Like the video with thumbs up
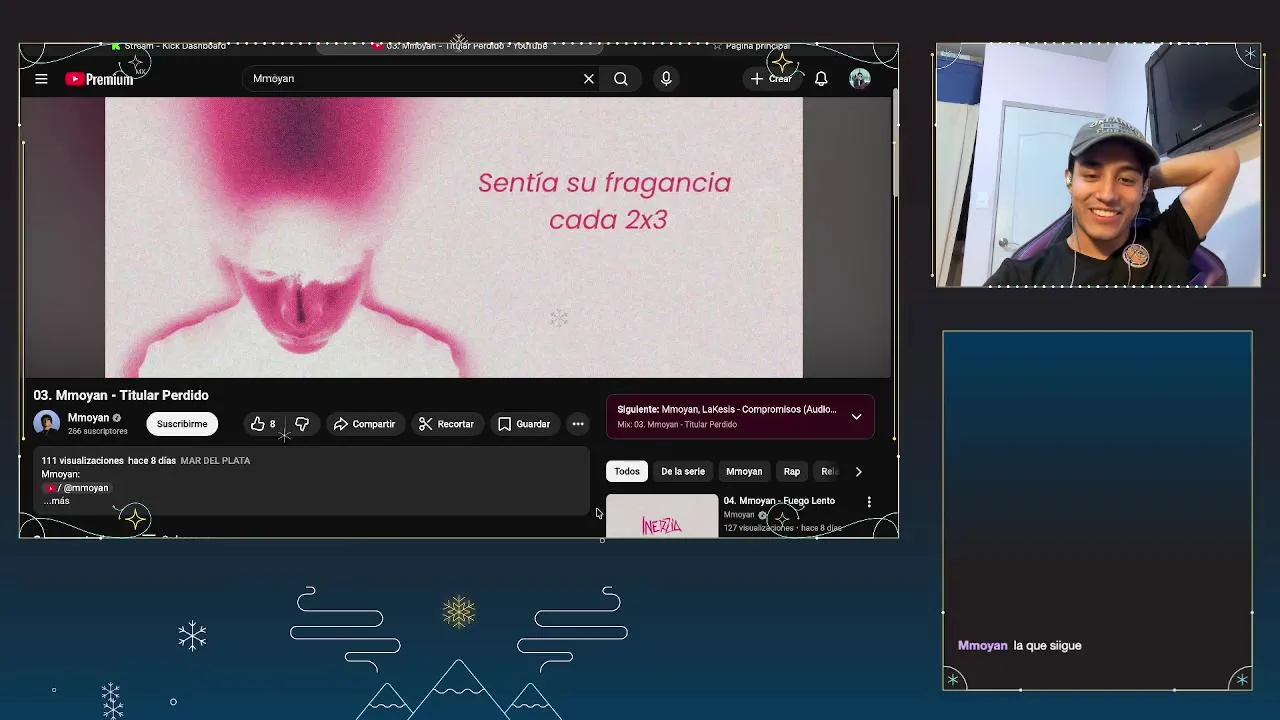Viewport: 1280px width, 720px height. click(263, 424)
